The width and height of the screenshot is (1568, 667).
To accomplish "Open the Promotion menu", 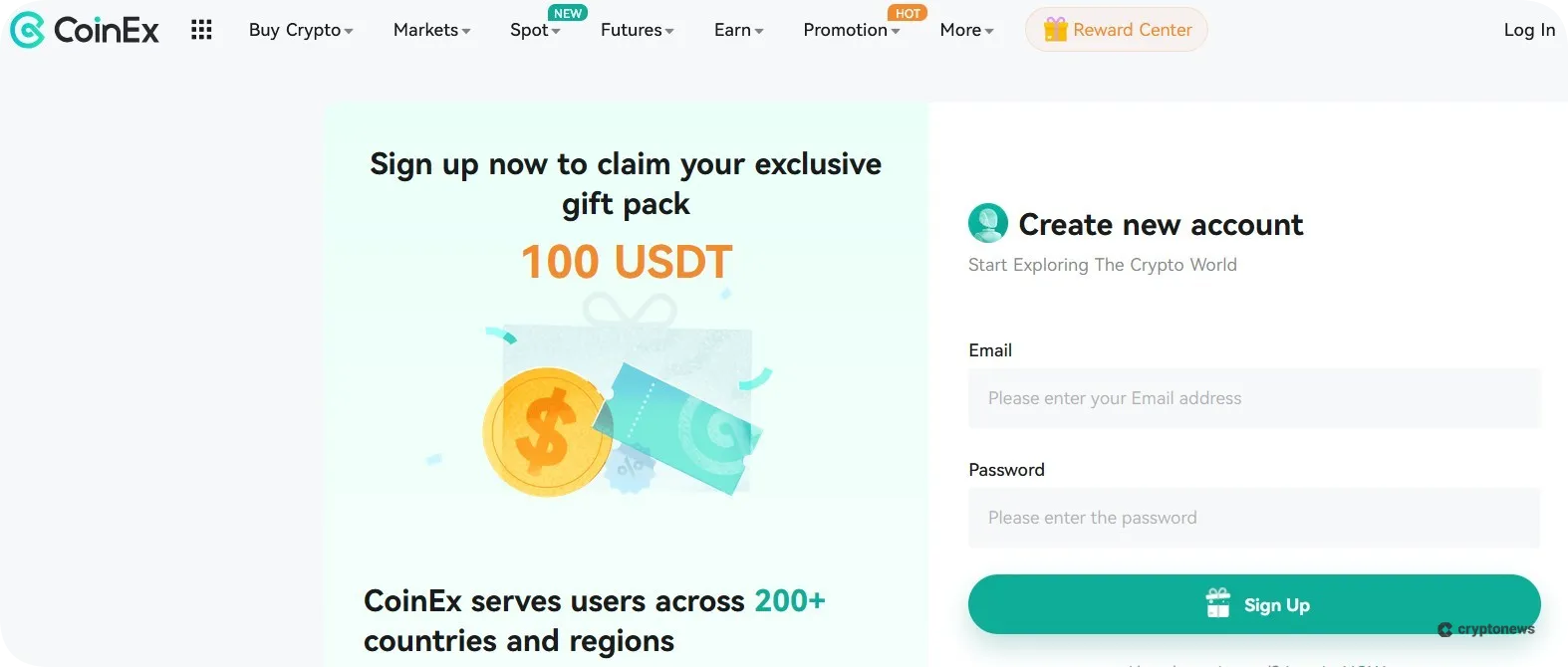I will pos(846,30).
